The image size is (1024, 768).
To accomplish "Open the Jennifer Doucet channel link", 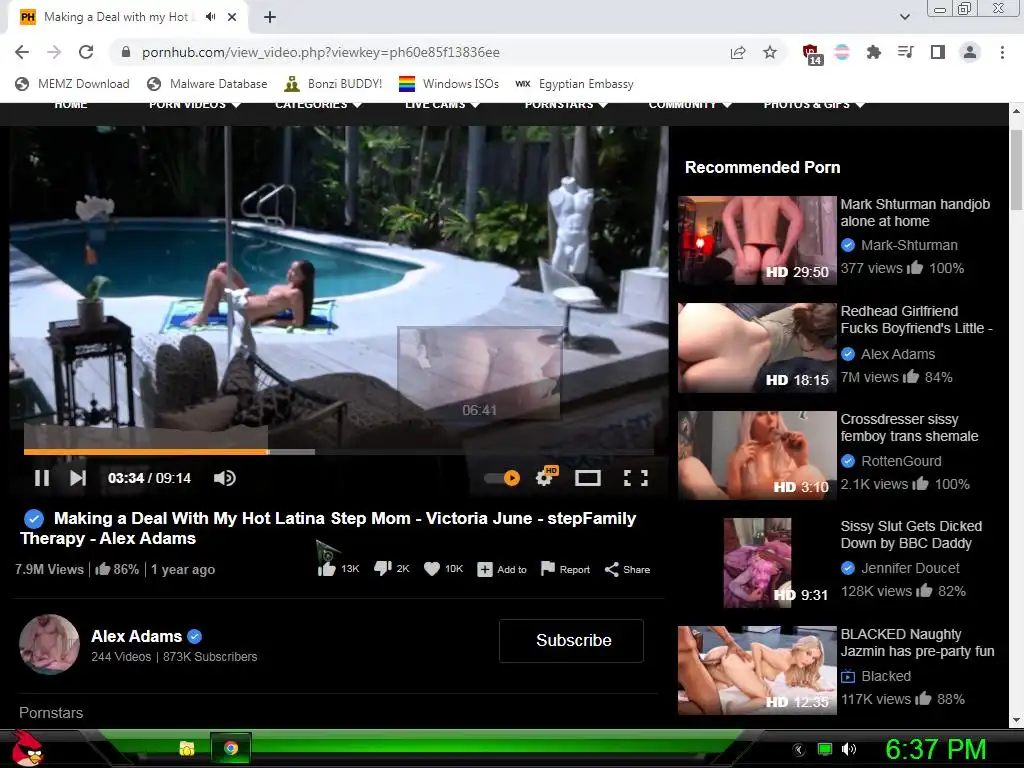I will pyautogui.click(x=910, y=568).
